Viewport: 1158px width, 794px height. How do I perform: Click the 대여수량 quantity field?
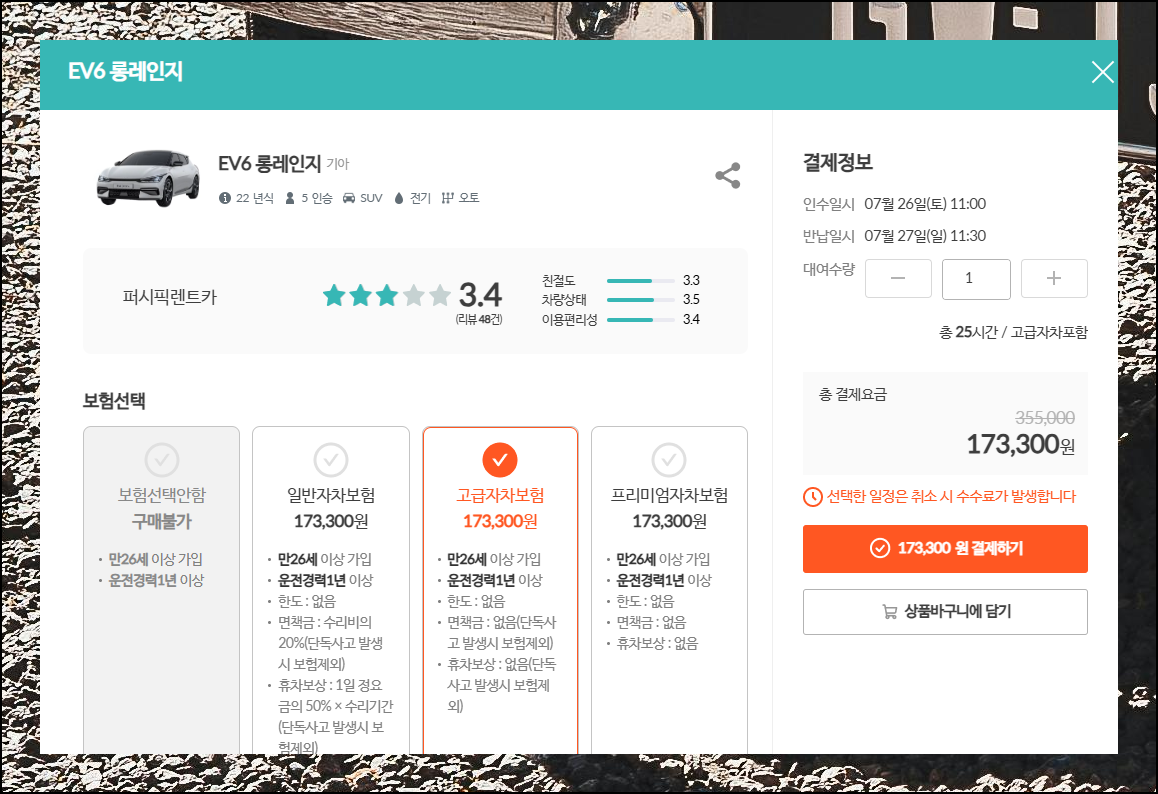point(976,278)
